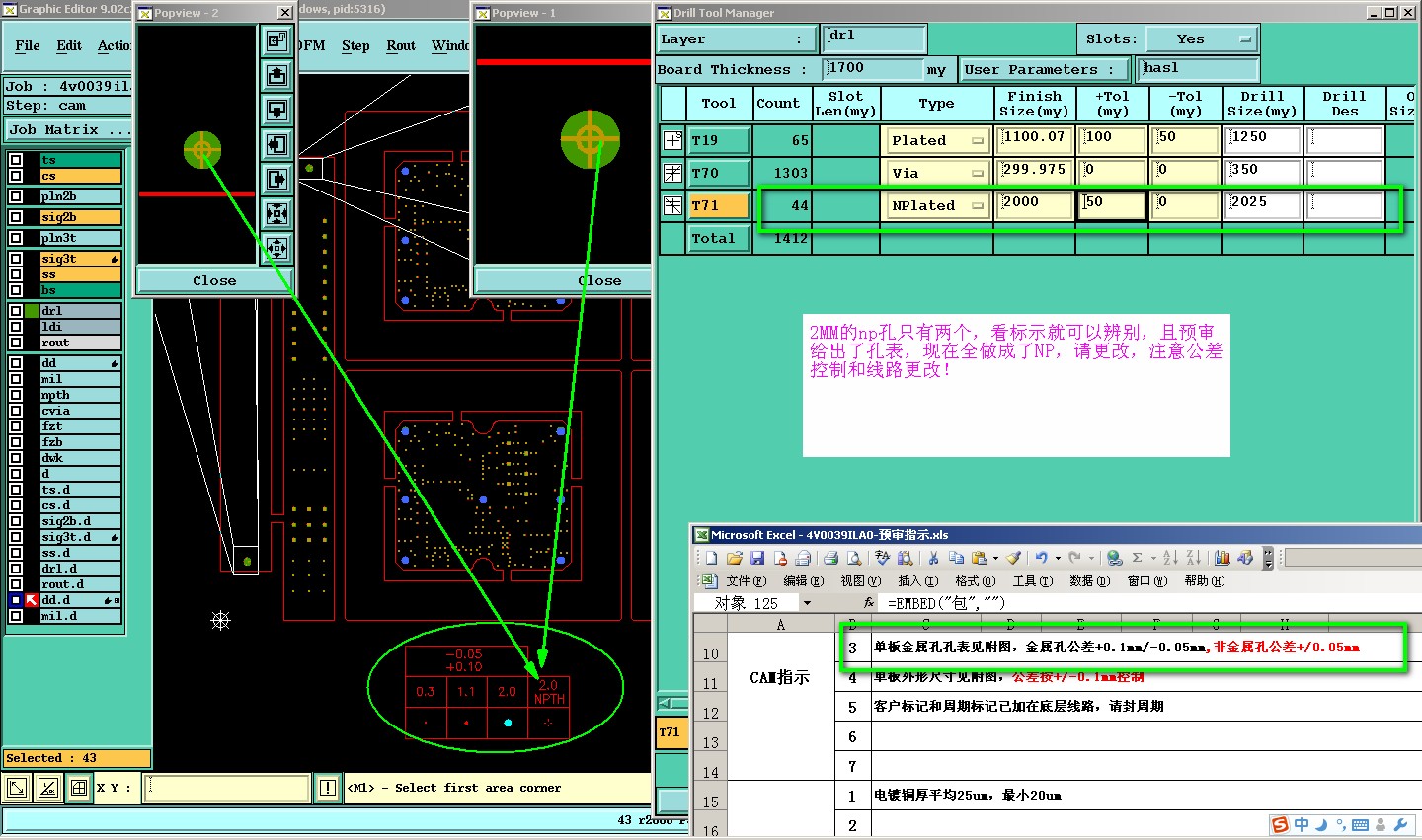Toggle the checkbox beside the sig3t layer
1422x840 pixels.
pyautogui.click(x=16, y=259)
